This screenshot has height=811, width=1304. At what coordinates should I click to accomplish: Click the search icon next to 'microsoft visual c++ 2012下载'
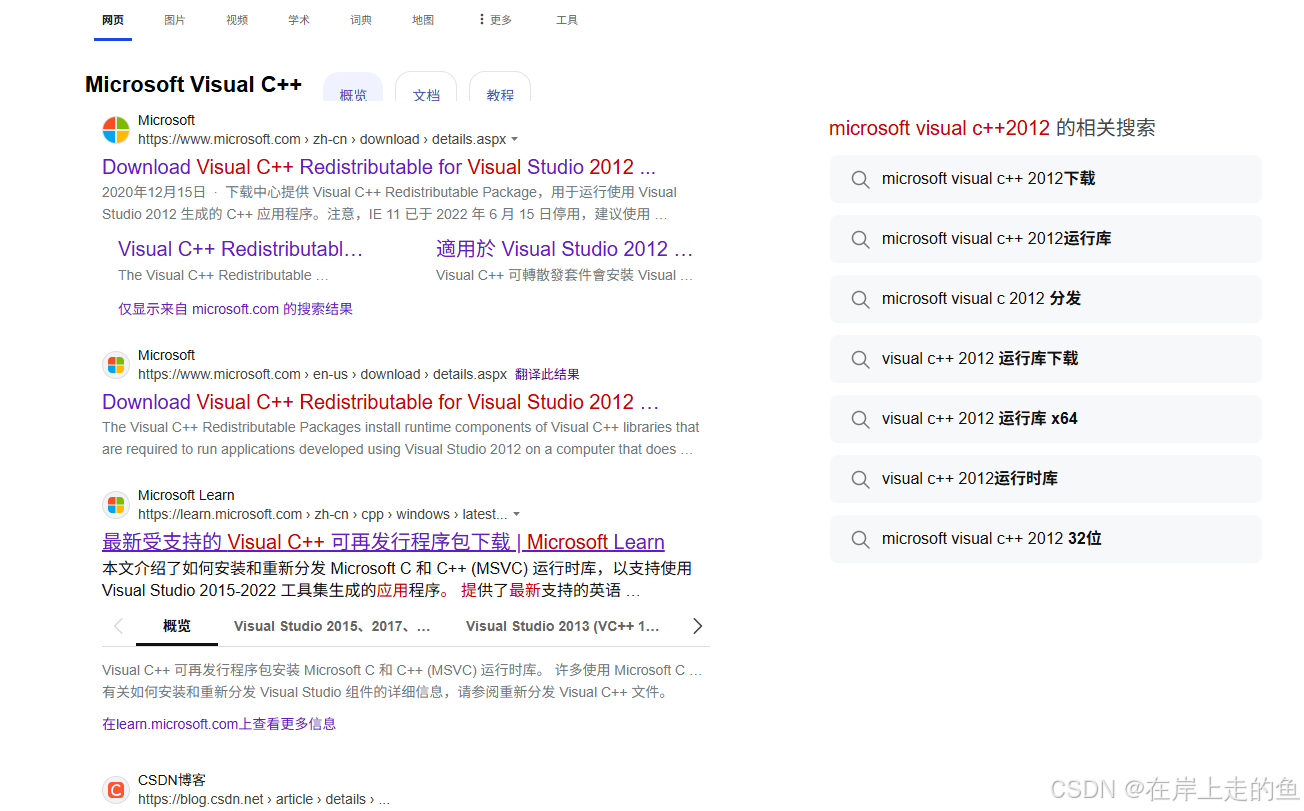click(x=860, y=179)
